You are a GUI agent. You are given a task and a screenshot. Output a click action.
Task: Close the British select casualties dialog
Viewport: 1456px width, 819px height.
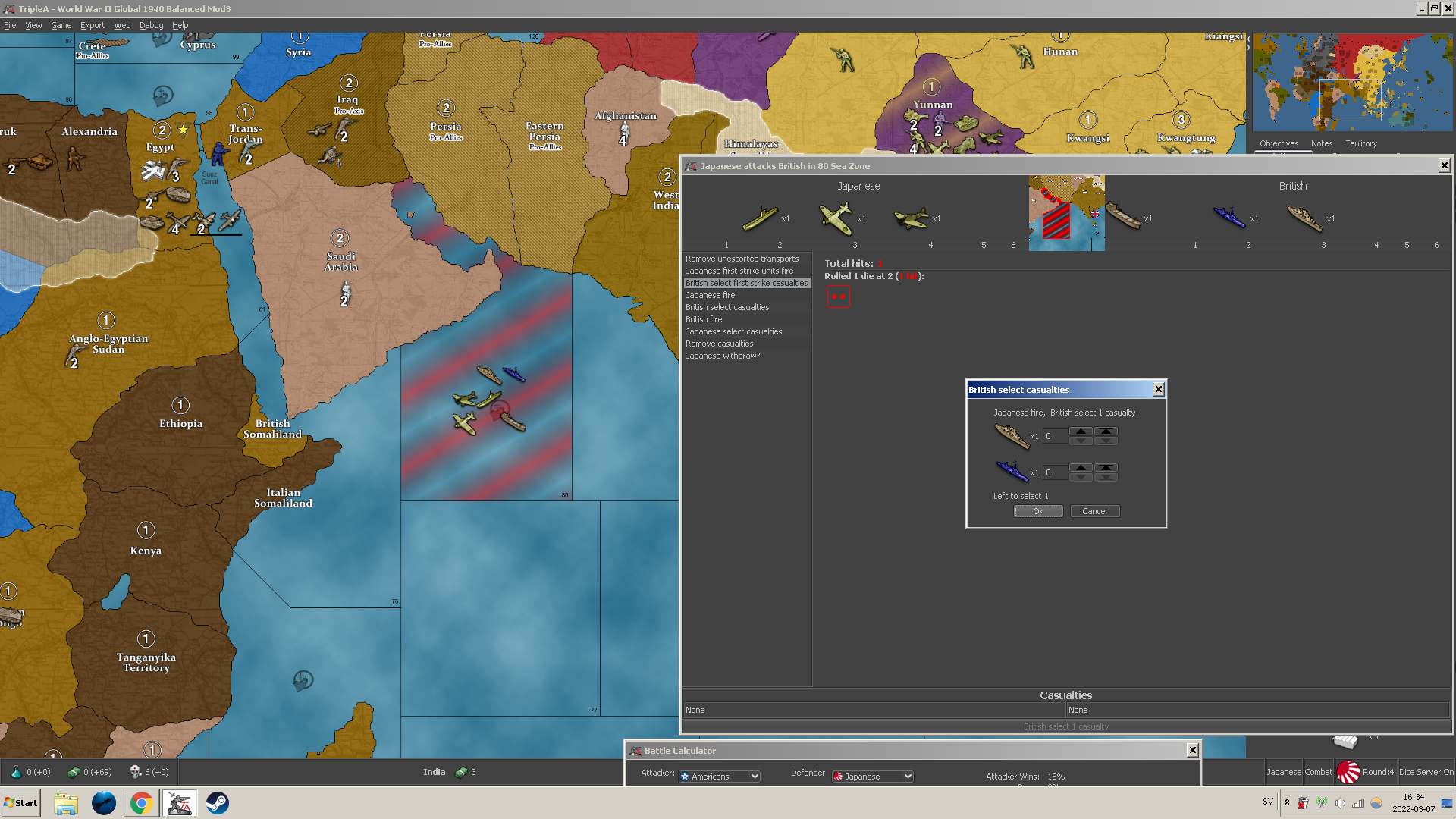pyautogui.click(x=1158, y=389)
